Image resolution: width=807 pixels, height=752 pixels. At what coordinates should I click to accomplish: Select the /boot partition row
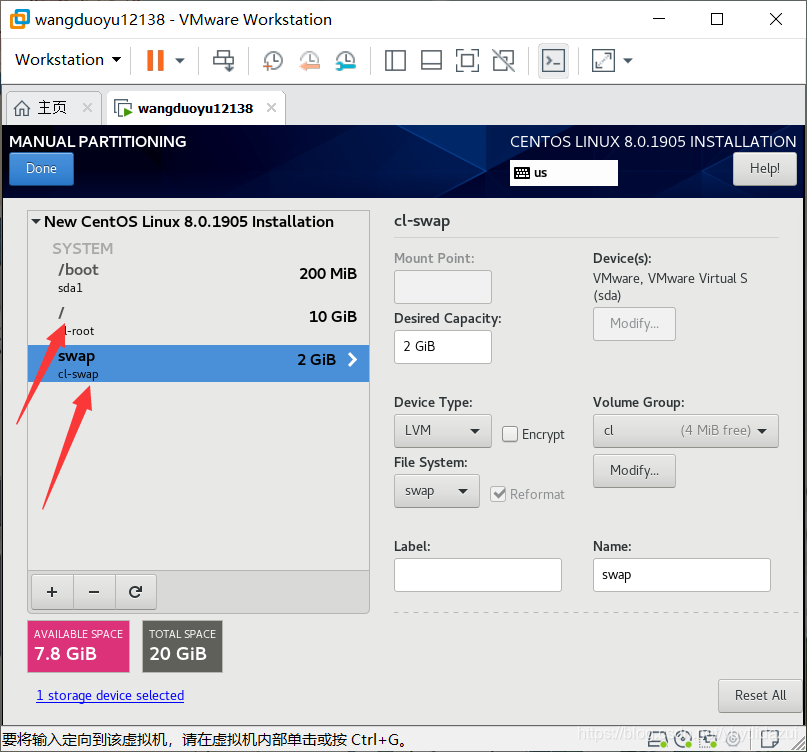coord(198,280)
